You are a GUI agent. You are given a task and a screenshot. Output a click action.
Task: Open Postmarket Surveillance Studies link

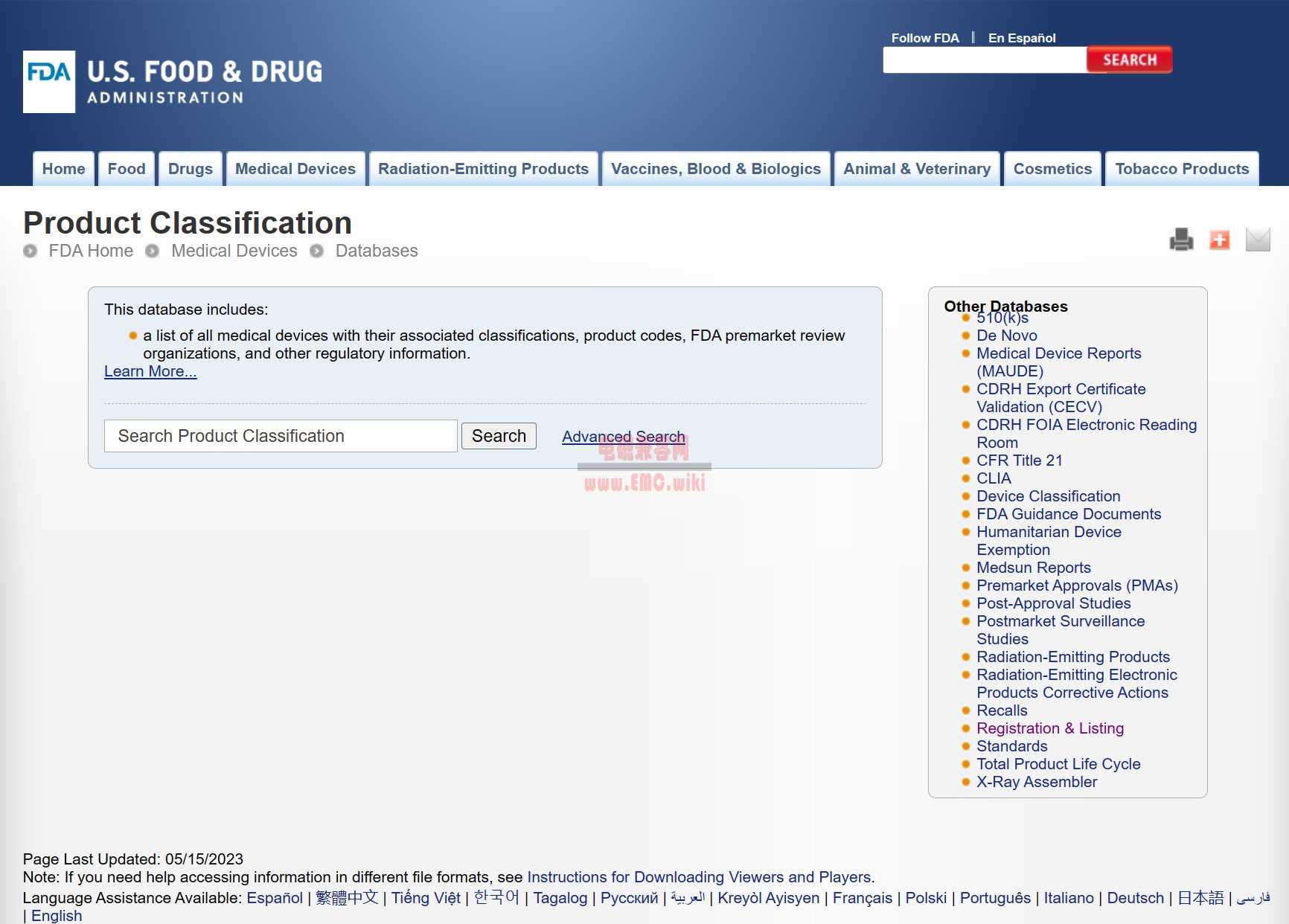pyautogui.click(x=1061, y=630)
